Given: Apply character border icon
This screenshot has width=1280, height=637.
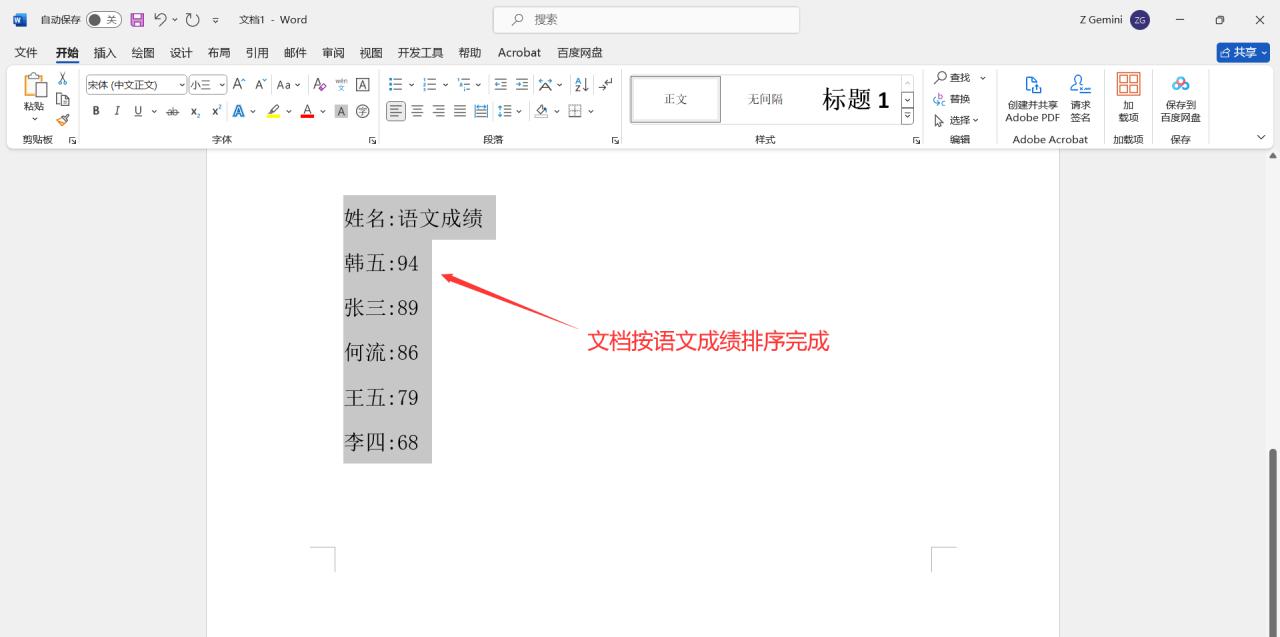Looking at the screenshot, I should pos(363,85).
